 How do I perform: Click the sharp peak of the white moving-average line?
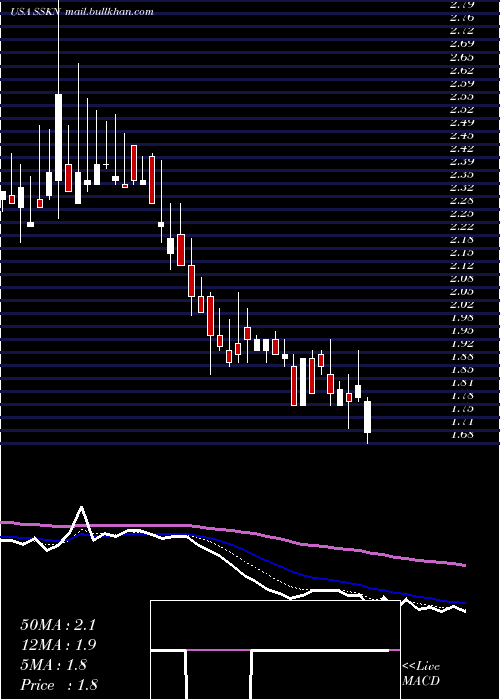[81, 508]
